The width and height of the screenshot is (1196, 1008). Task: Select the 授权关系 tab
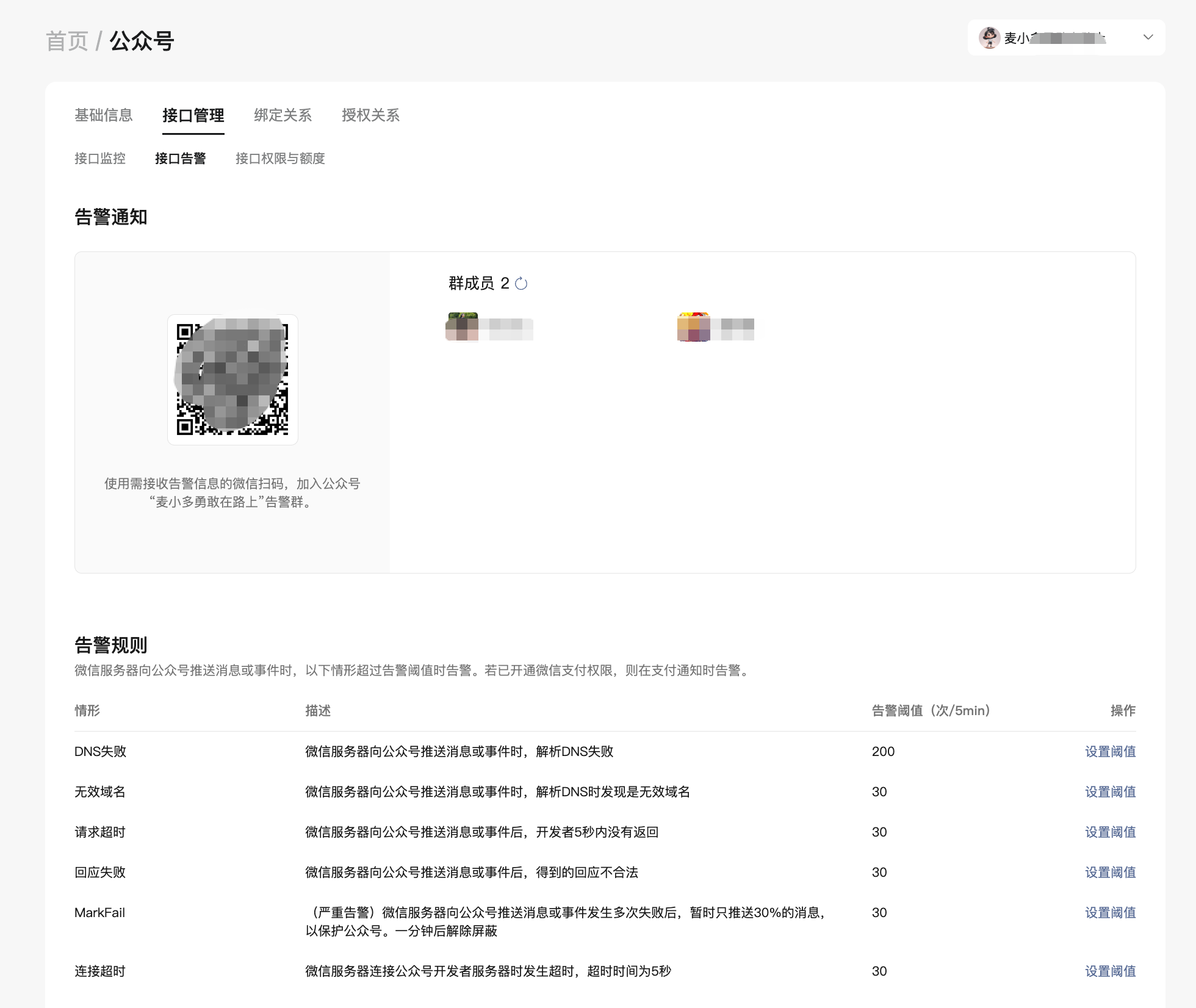(370, 115)
